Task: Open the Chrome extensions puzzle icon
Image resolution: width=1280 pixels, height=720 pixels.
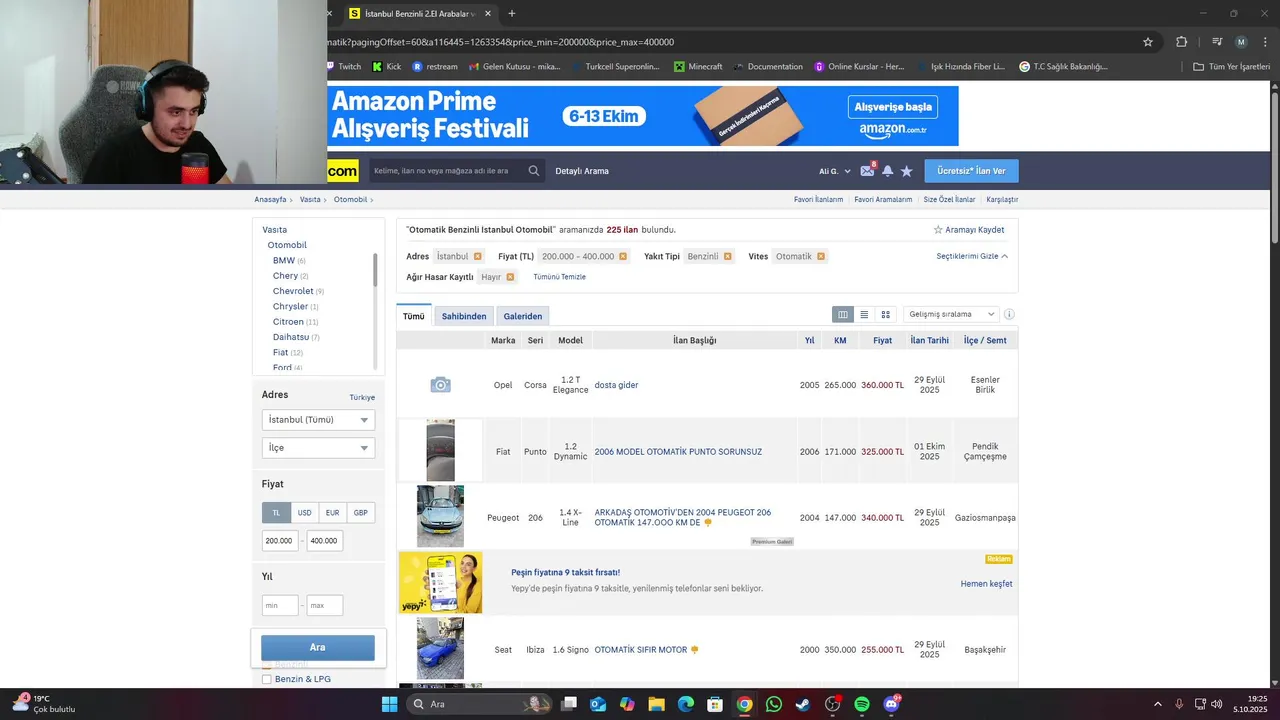Action: pyautogui.click(x=1181, y=42)
